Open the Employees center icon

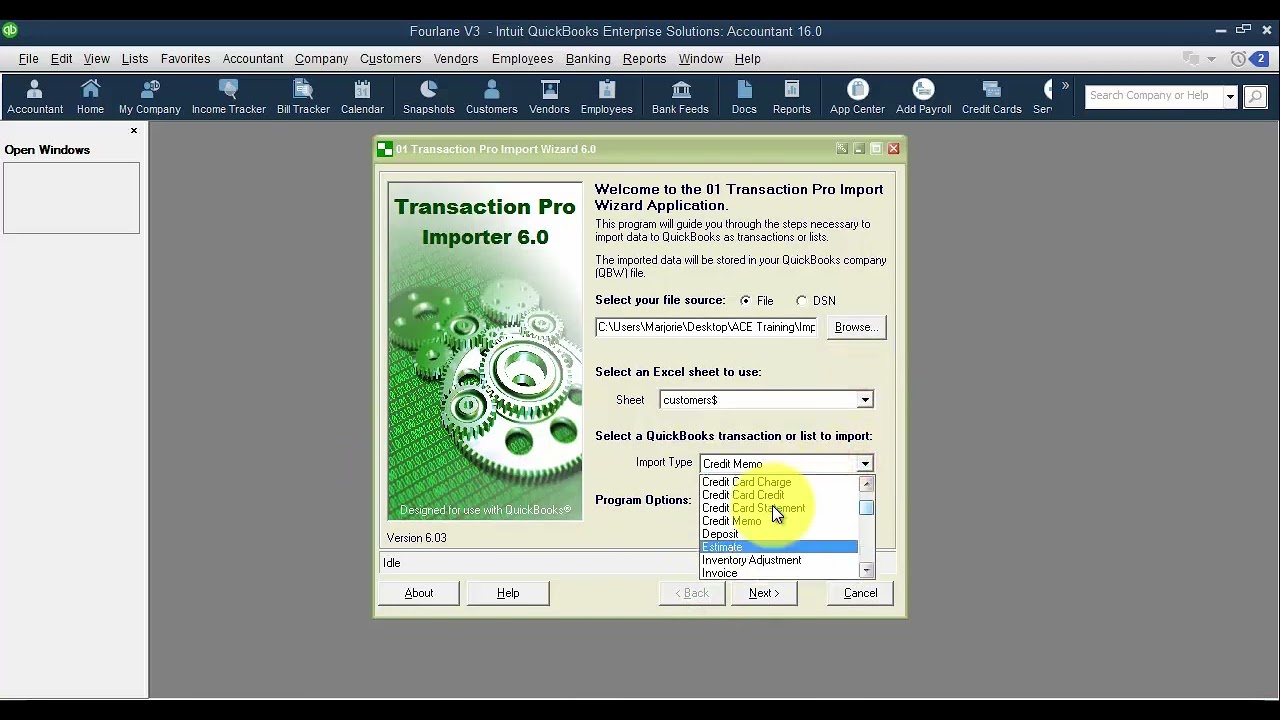pos(607,97)
